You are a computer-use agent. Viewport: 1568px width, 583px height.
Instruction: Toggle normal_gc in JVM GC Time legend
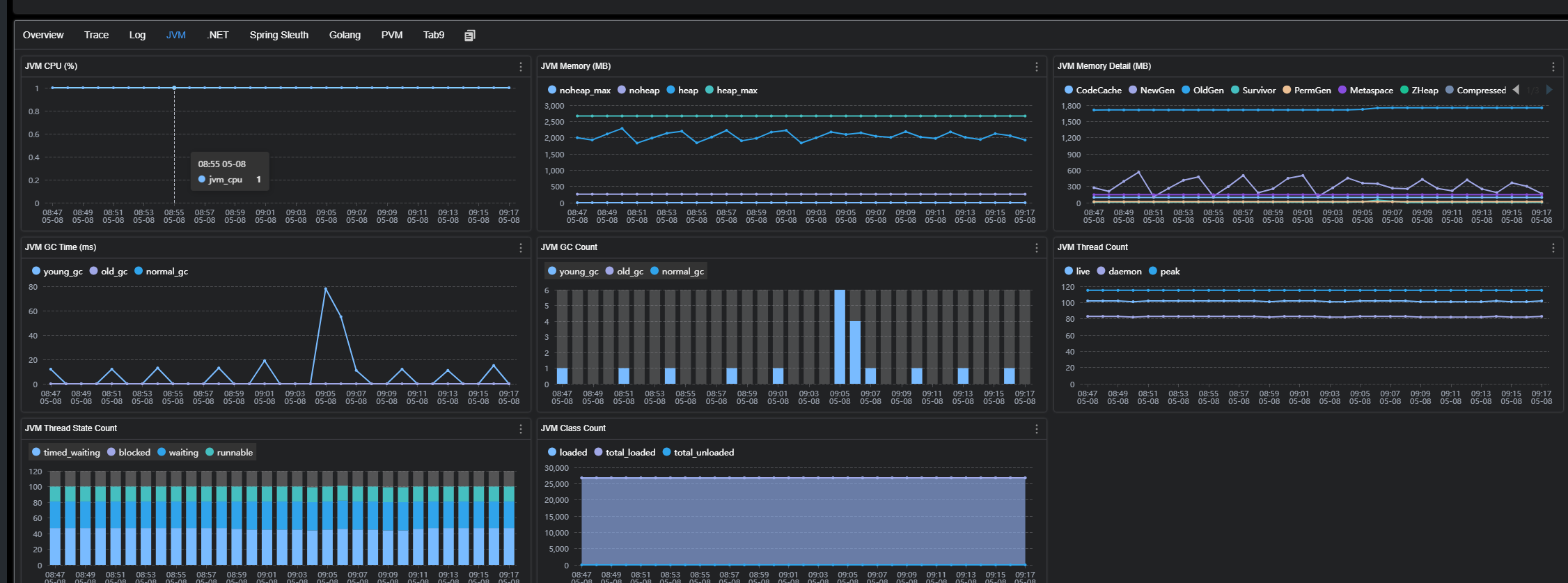click(161, 272)
